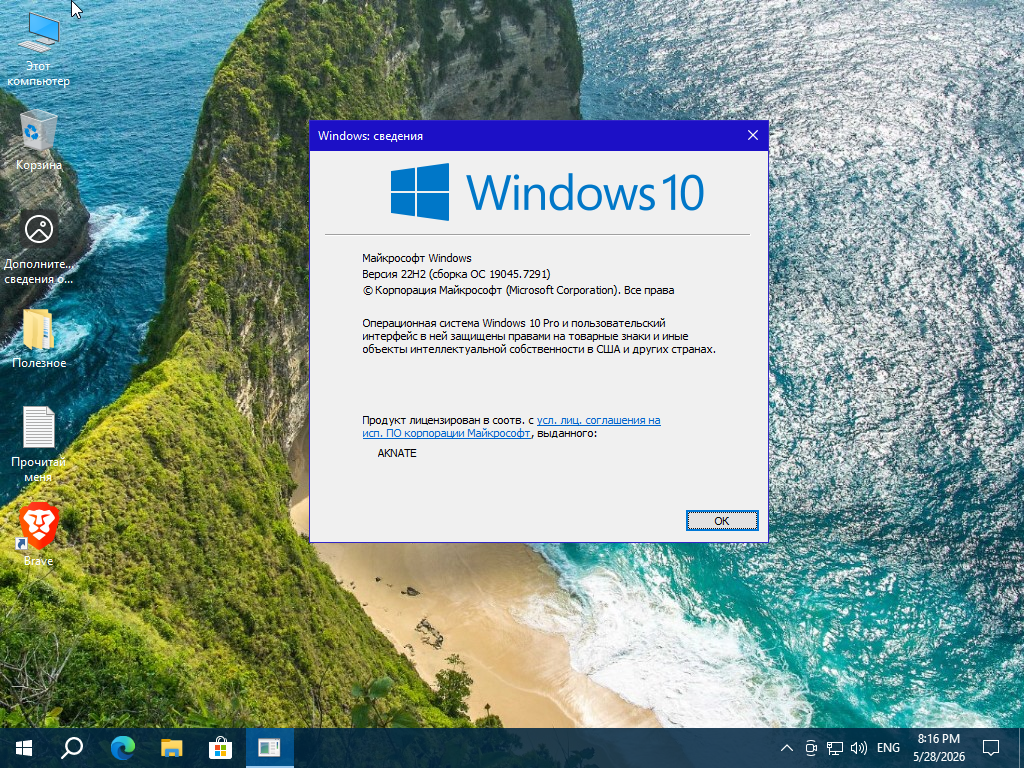Viewport: 1024px width, 768px height.
Task: Click the 'Операционная система Windows 10 Pro' paragraph
Action: (539, 336)
